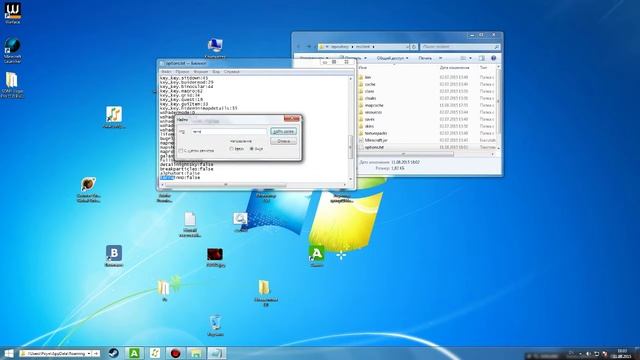This screenshot has height=360, width=640.
Task: Click the 'breakparticles:false' line in Notepad
Action: tap(187, 169)
